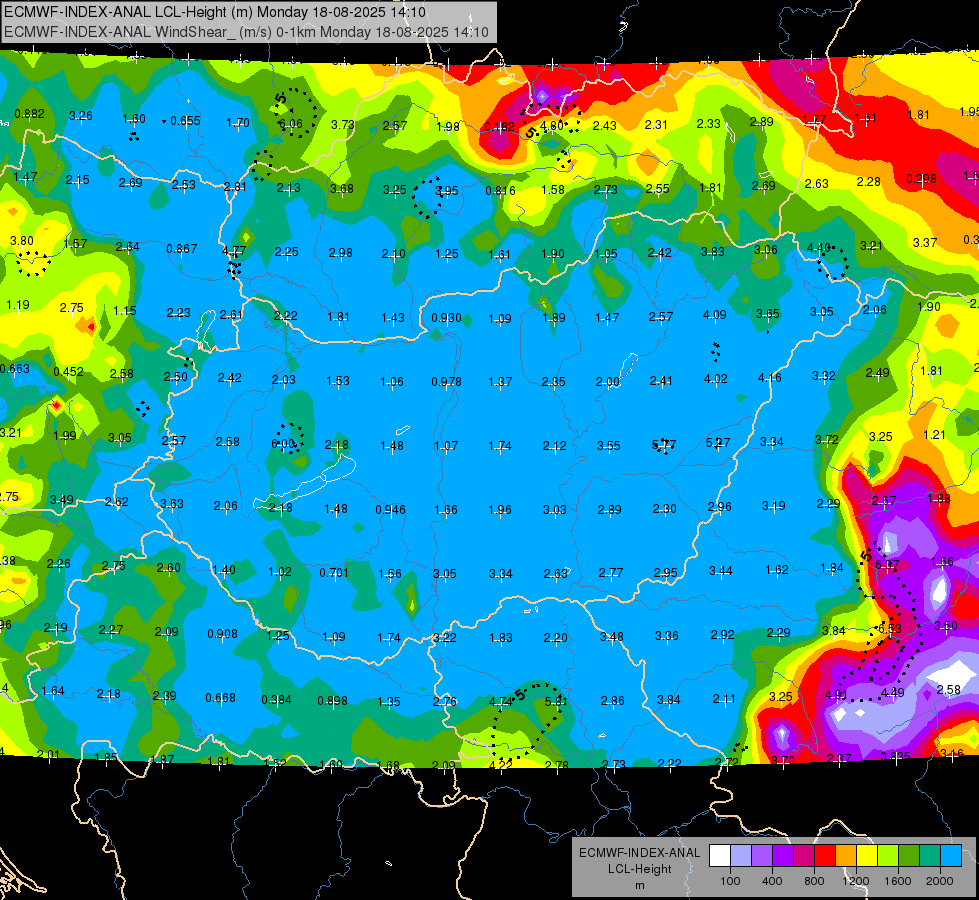The height and width of the screenshot is (900, 979).
Task: Click the wind shear value '0.663'
Action: [15, 368]
